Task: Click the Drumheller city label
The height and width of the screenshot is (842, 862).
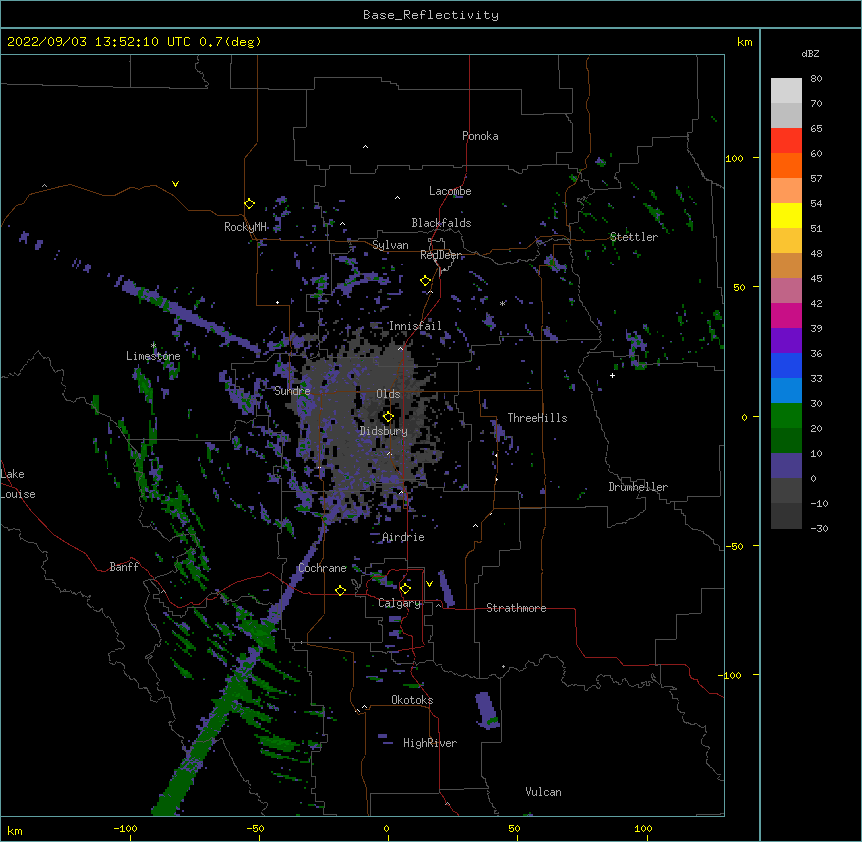Action: [638, 487]
